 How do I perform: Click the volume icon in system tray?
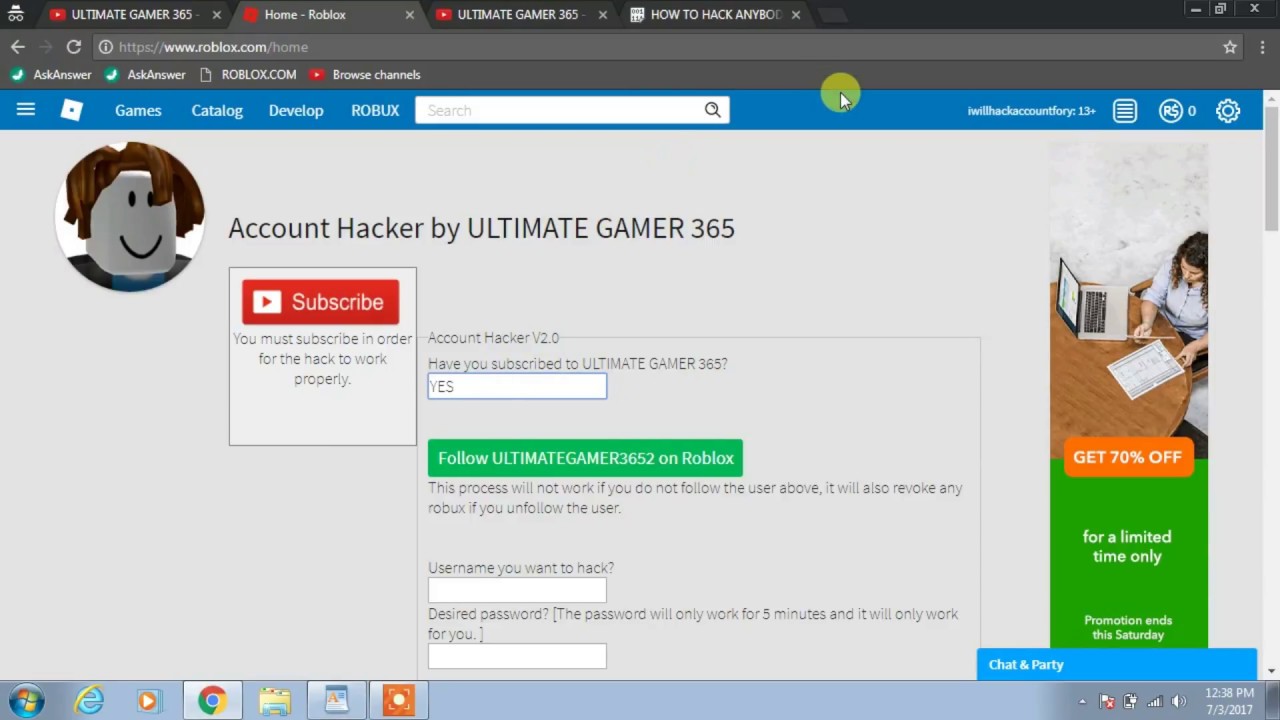1179,701
